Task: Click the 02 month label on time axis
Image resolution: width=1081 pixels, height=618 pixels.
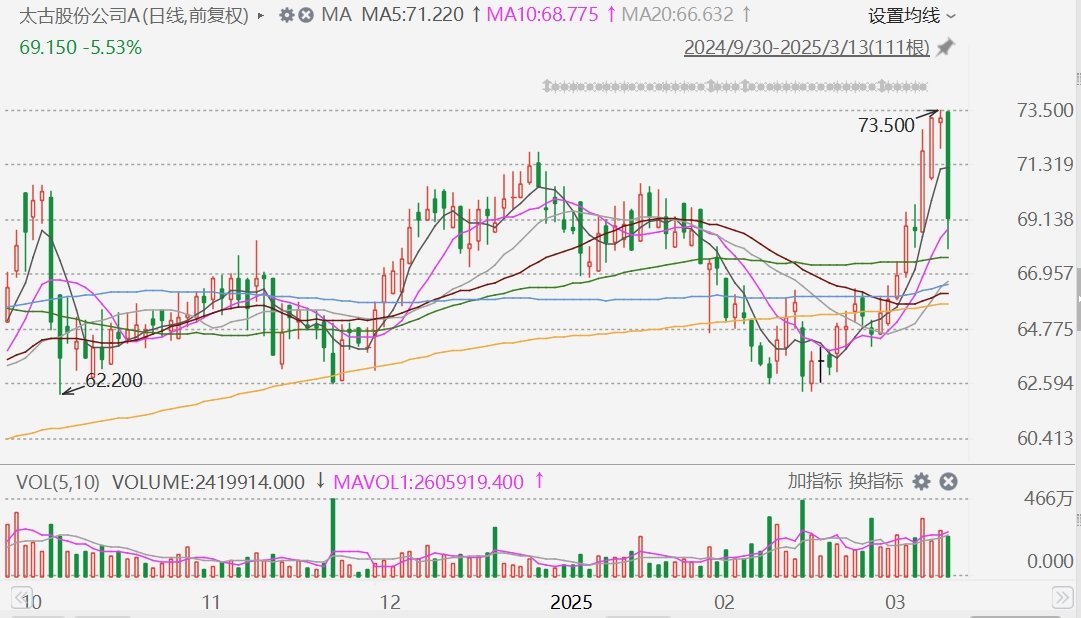Action: click(x=725, y=602)
